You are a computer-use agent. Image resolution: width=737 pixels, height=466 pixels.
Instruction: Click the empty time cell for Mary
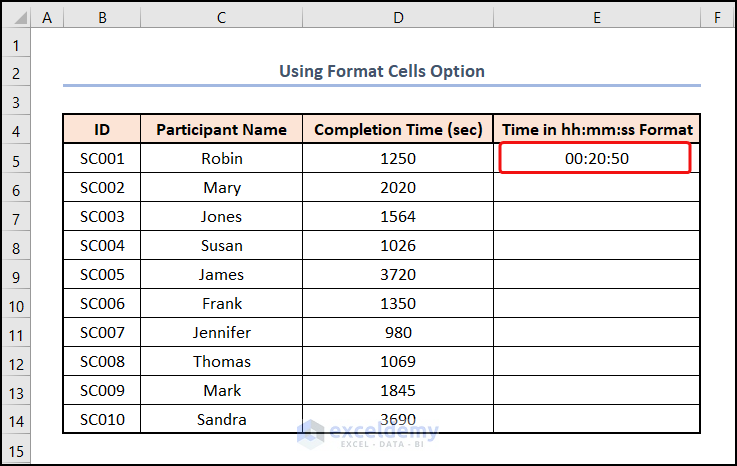point(597,187)
